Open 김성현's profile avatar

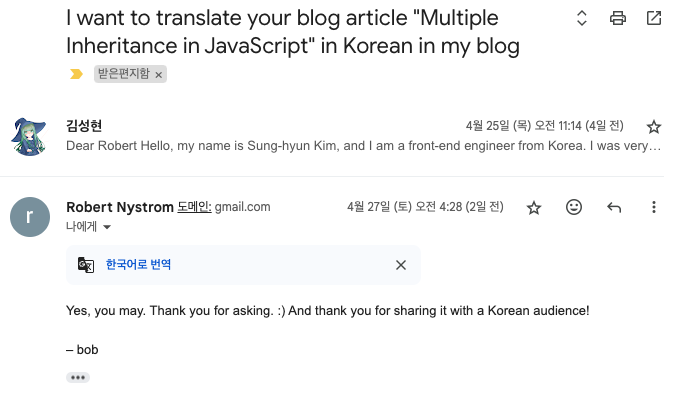29,135
